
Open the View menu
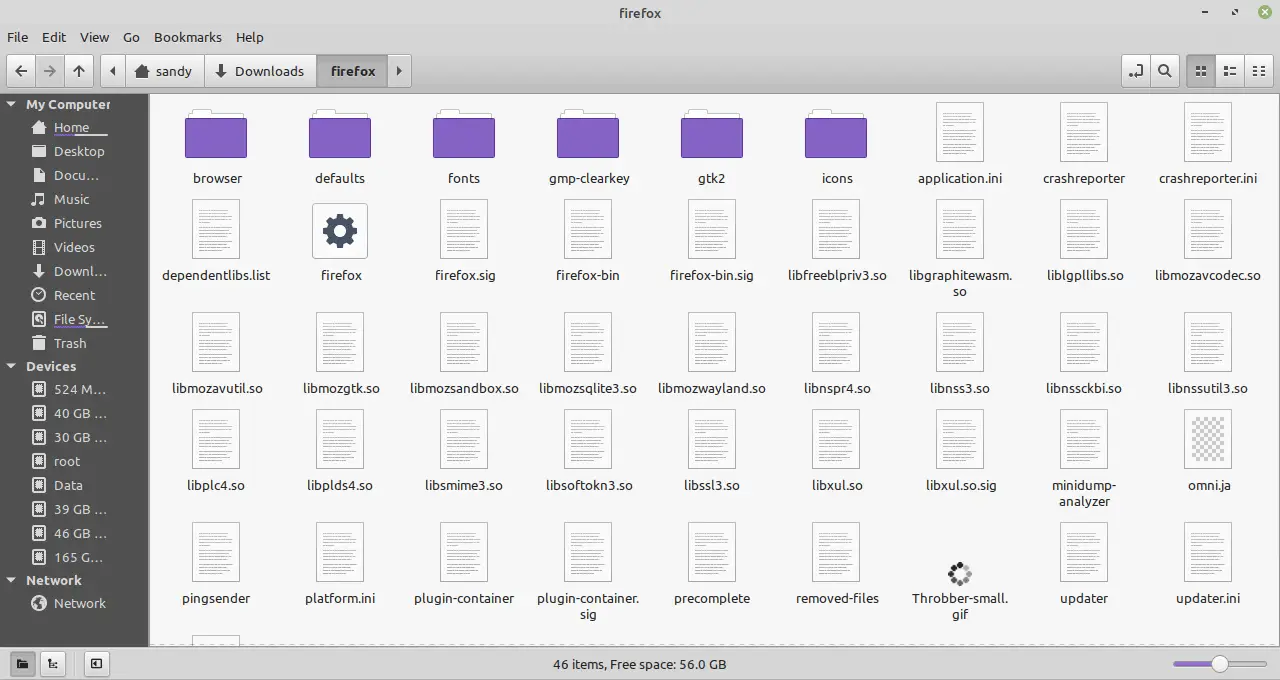(94, 37)
